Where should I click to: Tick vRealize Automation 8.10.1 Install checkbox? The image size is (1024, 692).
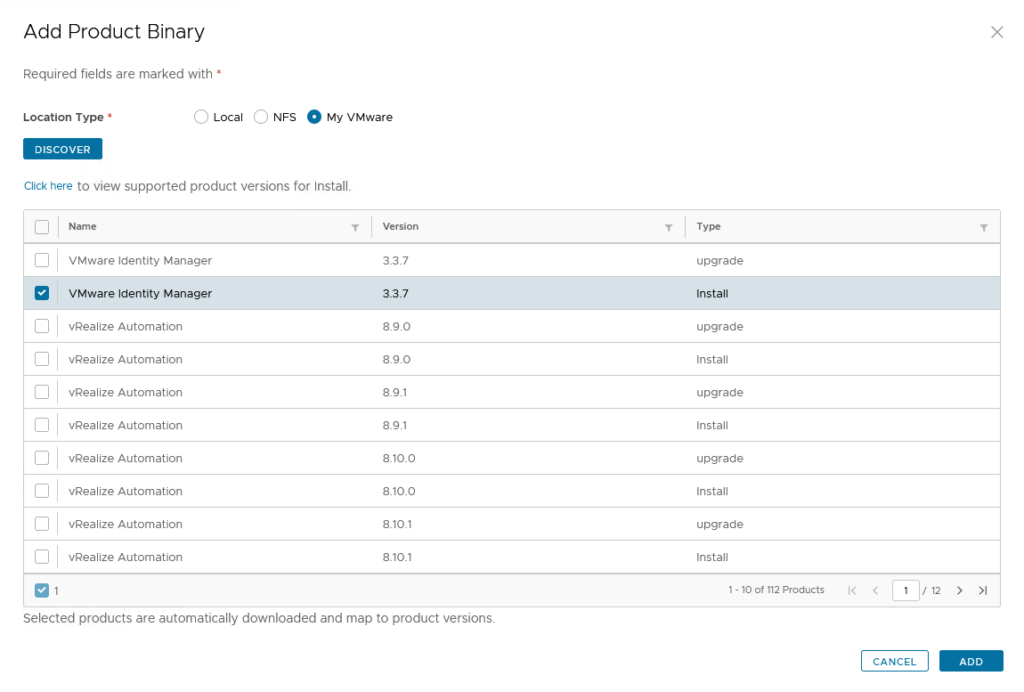(x=42, y=557)
